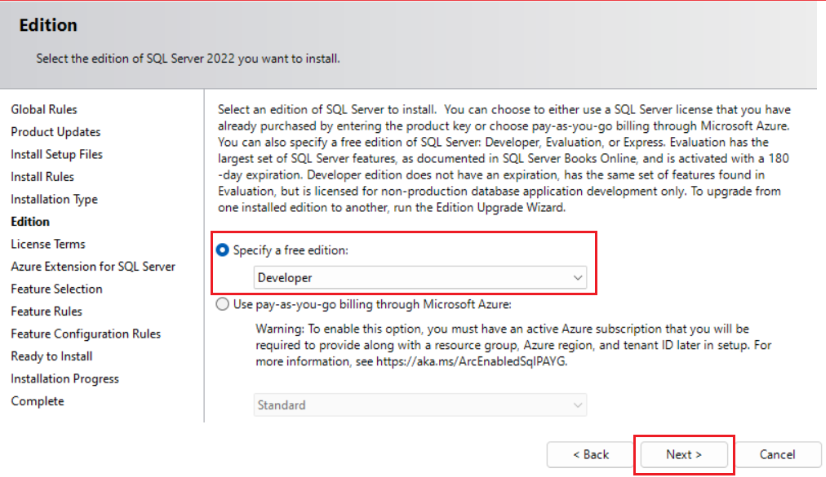Go to Installation Progress step
Image resolution: width=826 pixels, height=477 pixels.
(65, 379)
